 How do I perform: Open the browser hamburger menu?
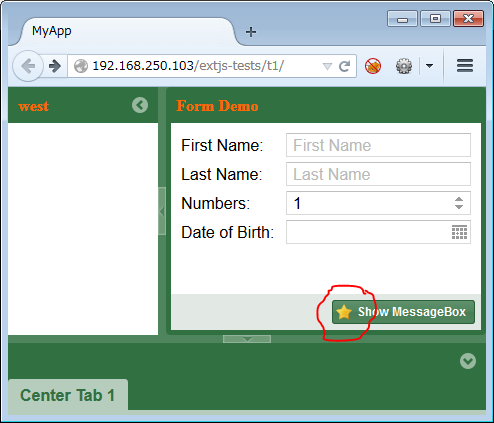(x=465, y=66)
